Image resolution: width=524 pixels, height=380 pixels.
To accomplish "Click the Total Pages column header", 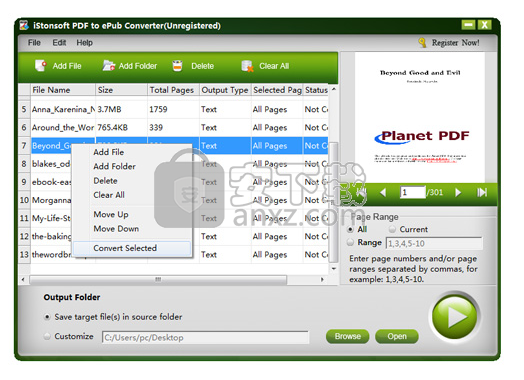I will (173, 90).
